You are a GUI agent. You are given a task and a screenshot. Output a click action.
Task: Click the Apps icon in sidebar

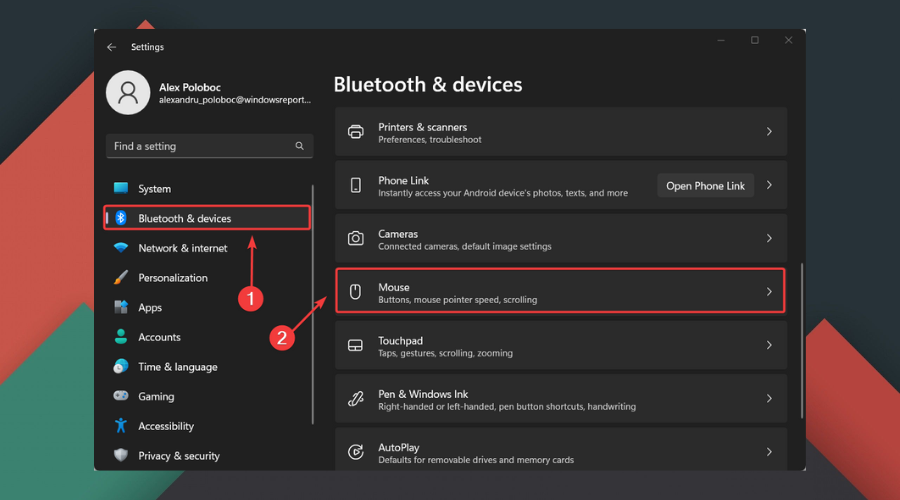(x=121, y=307)
